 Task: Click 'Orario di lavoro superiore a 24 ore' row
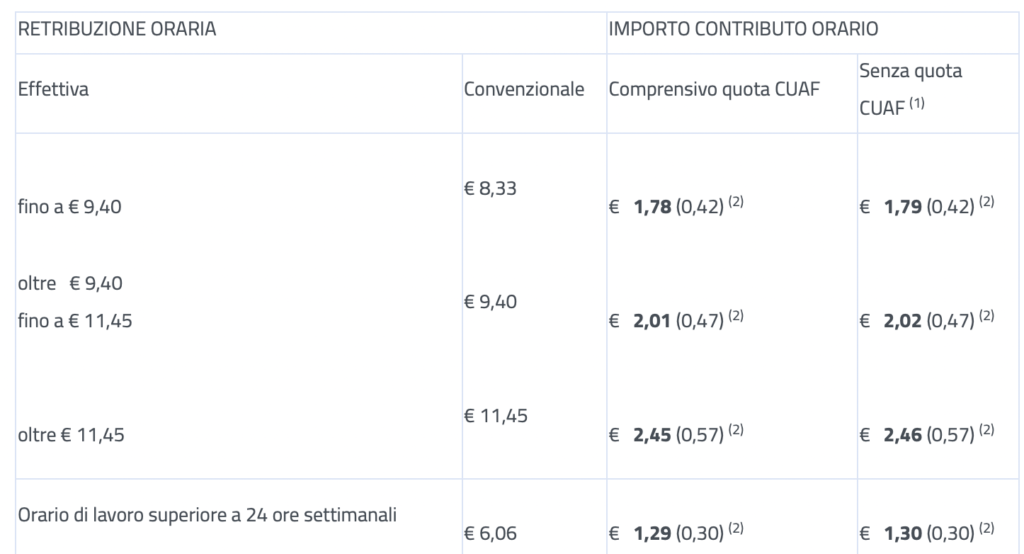[x=208, y=515]
